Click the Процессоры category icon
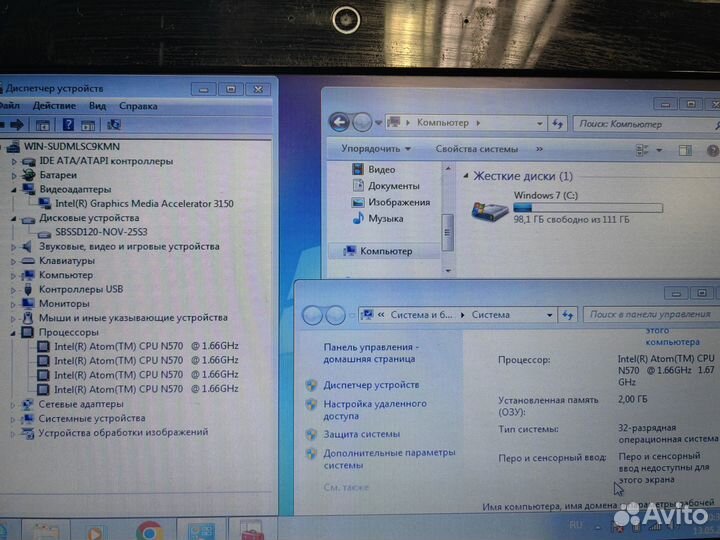The width and height of the screenshot is (720, 540). (28, 332)
